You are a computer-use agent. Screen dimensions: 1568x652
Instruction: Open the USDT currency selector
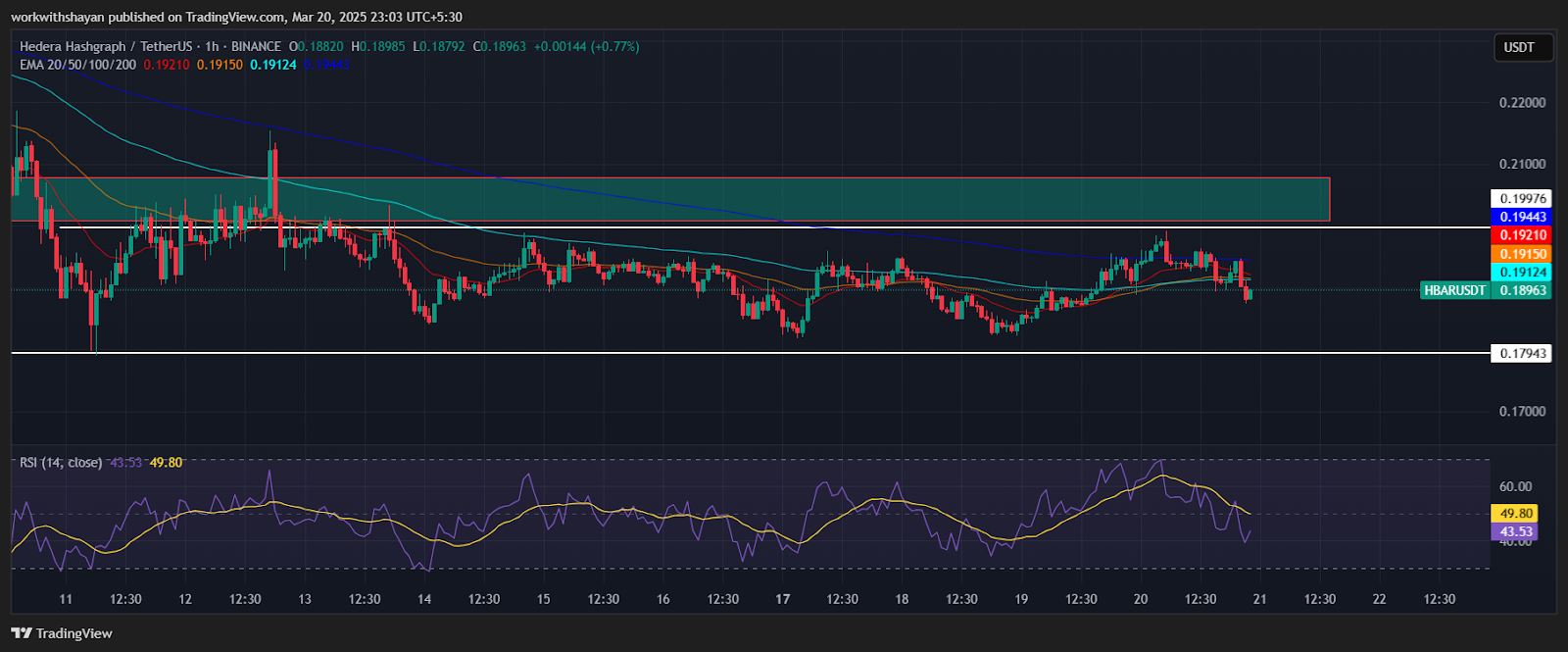pyautogui.click(x=1519, y=47)
